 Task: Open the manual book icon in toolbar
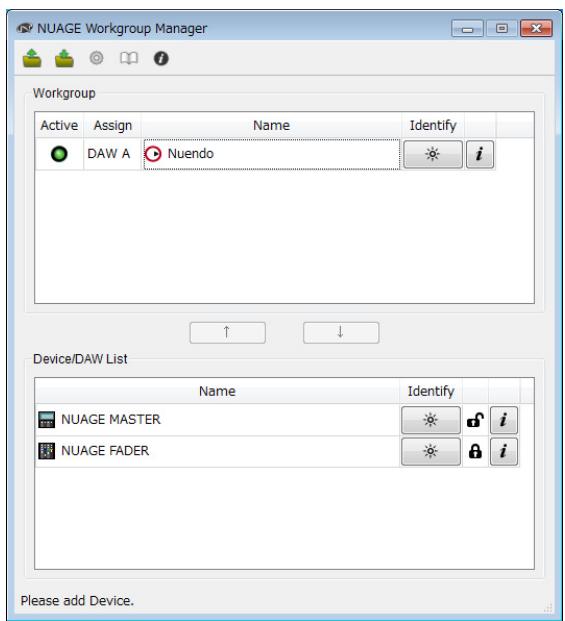pos(129,58)
